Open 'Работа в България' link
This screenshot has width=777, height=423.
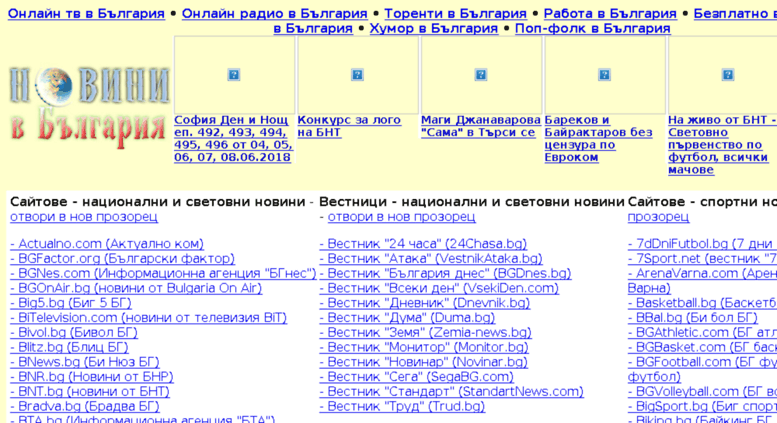pyautogui.click(x=610, y=13)
